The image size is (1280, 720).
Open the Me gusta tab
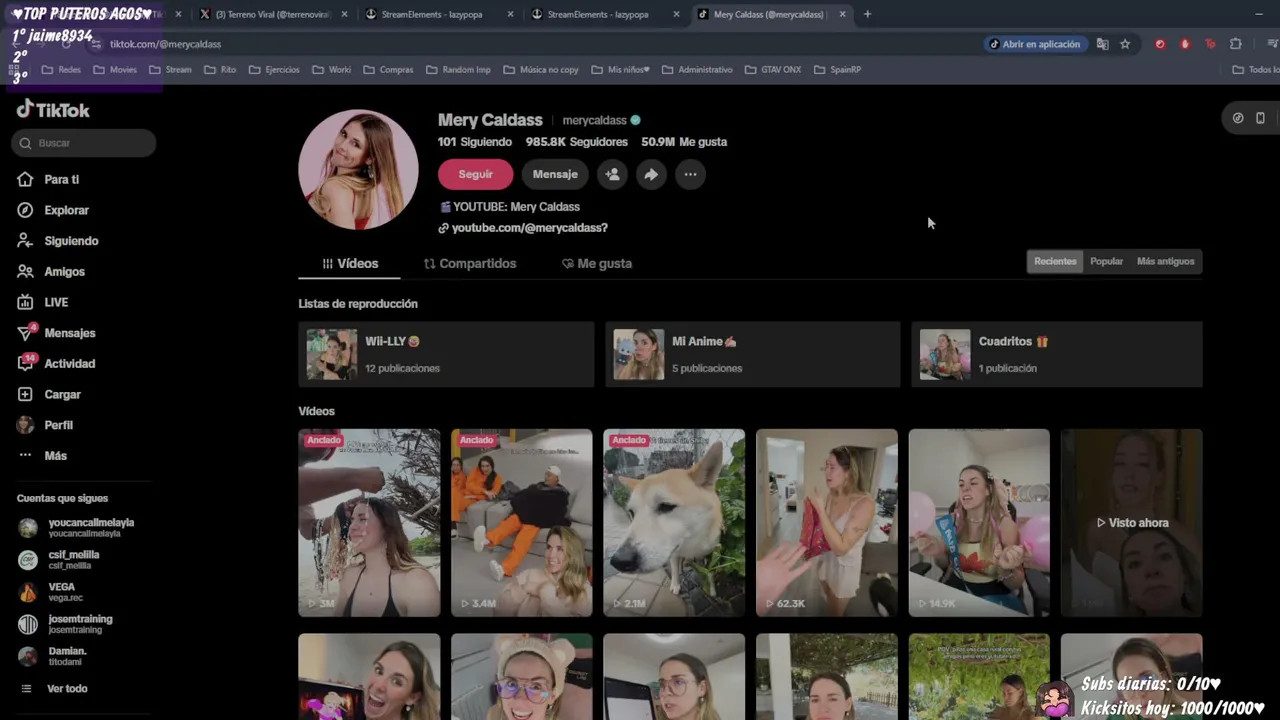[597, 264]
